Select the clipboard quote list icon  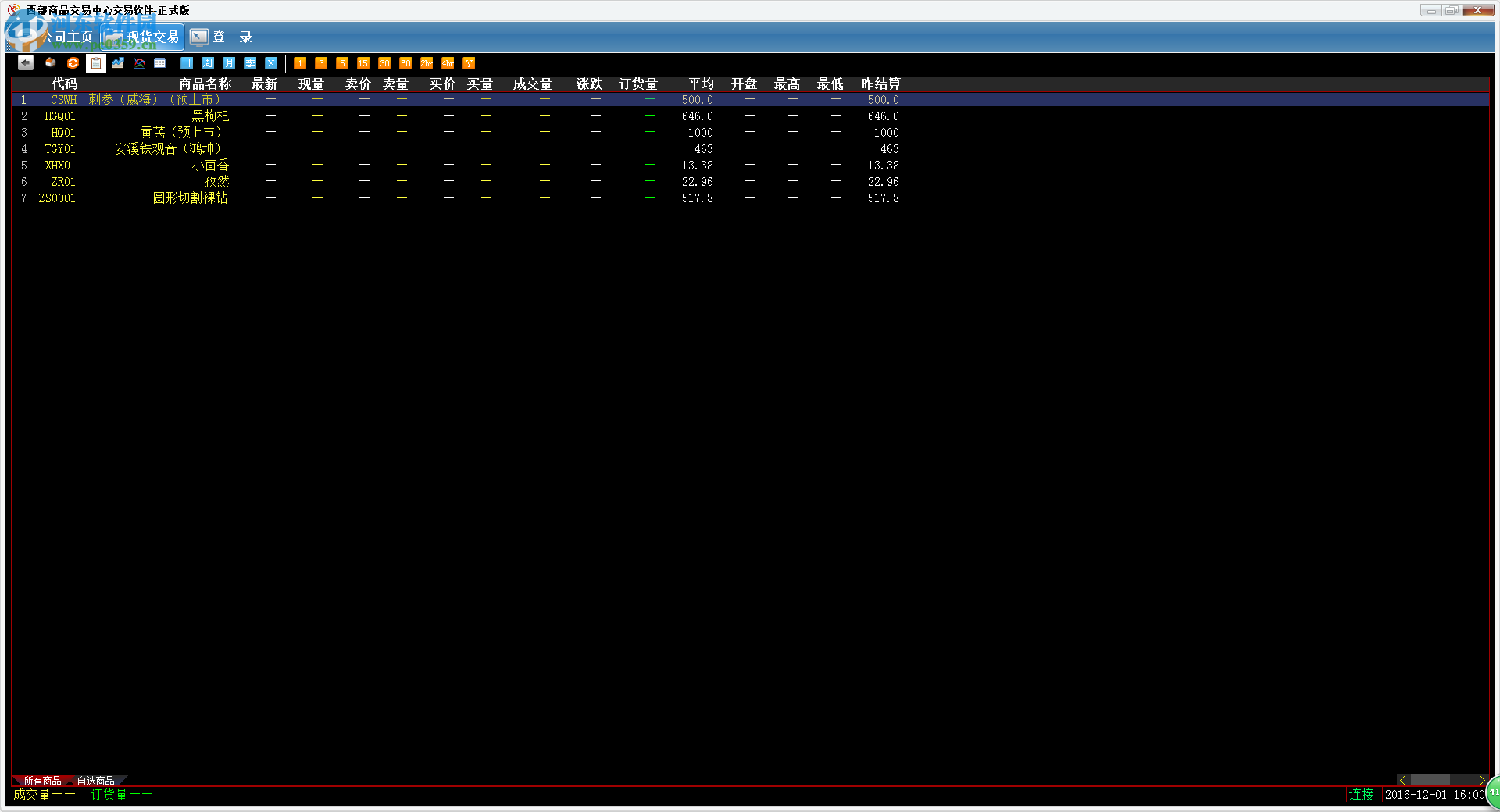click(x=96, y=63)
